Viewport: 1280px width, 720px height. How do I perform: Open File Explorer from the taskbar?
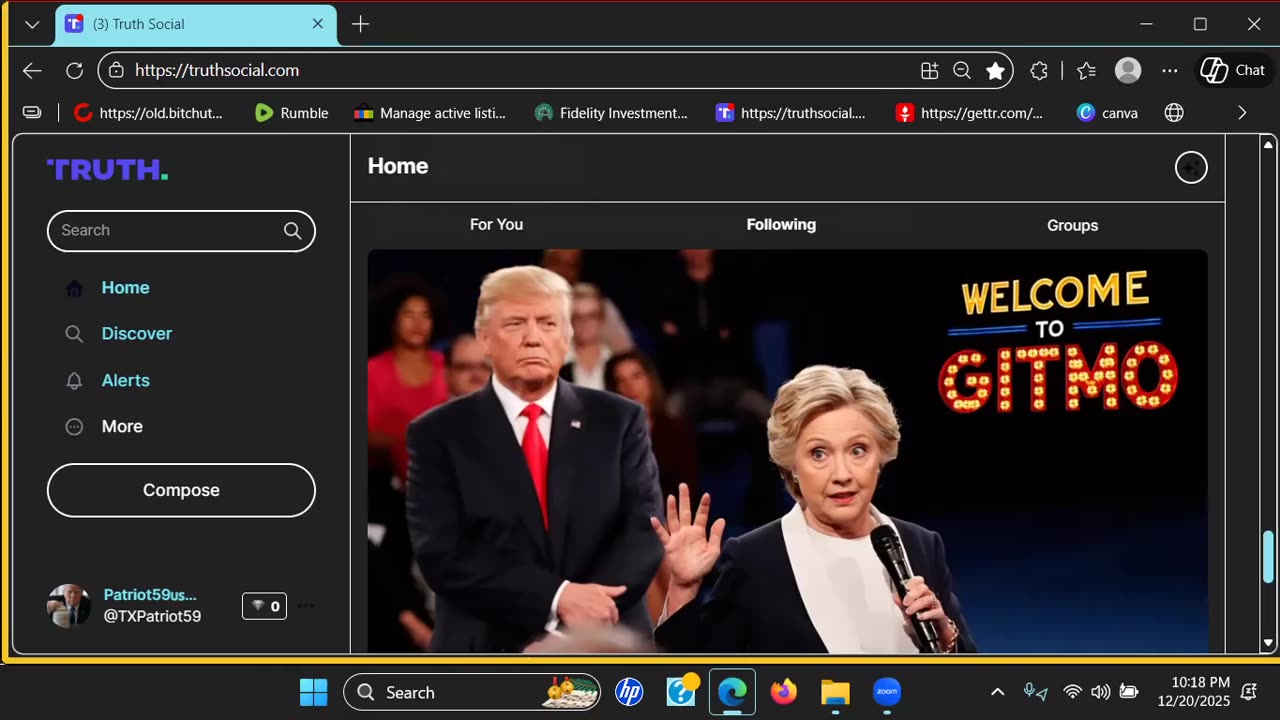(835, 692)
